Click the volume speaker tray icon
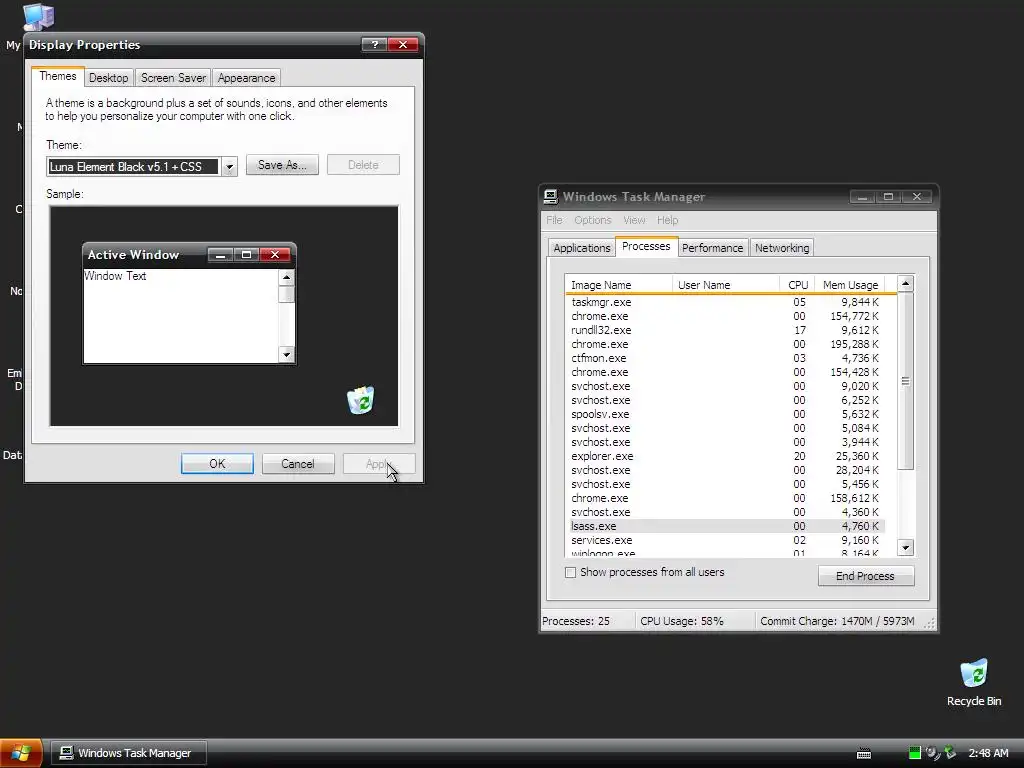 933,753
